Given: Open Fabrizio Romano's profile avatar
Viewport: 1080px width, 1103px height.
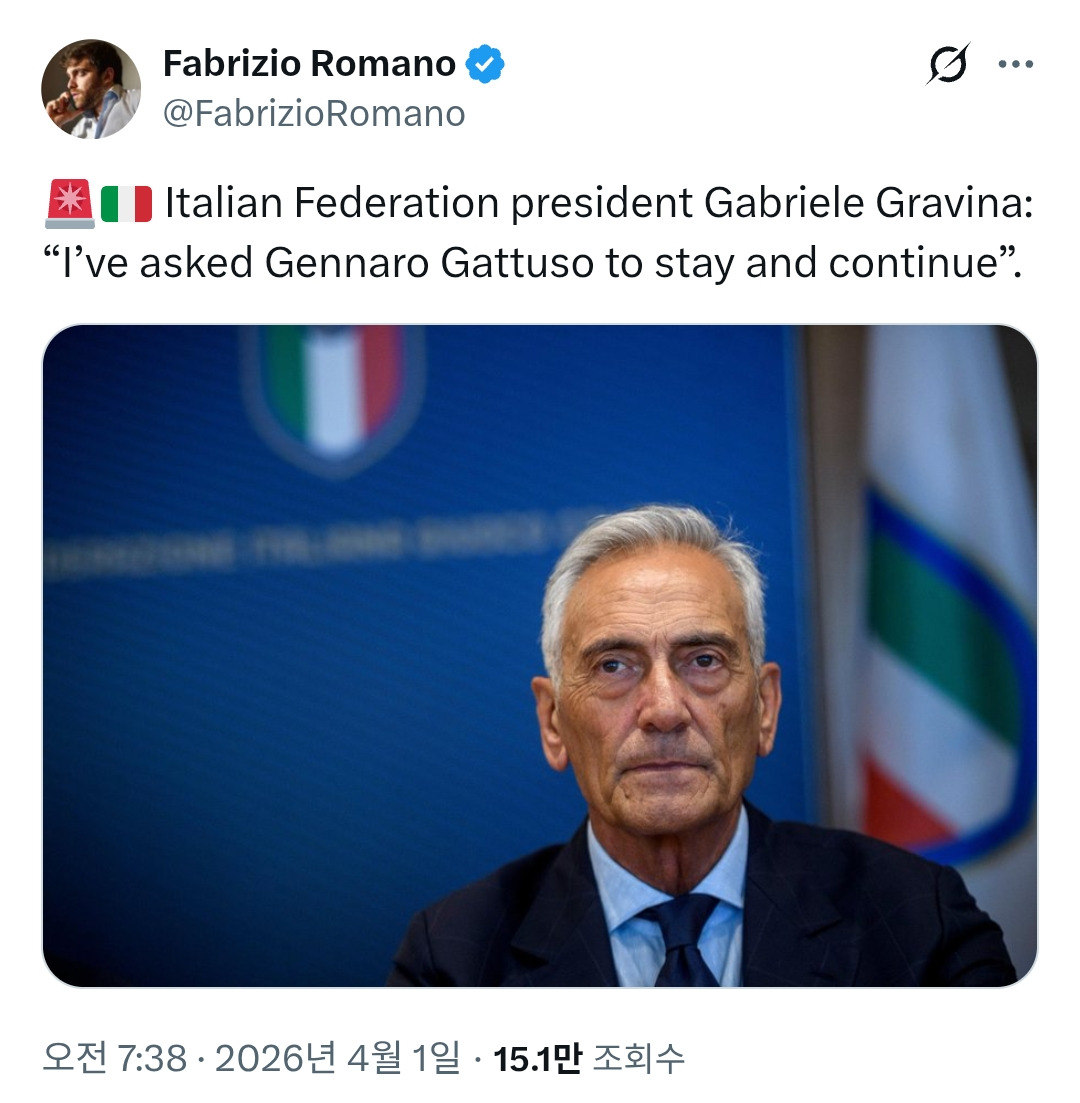Looking at the screenshot, I should (x=90, y=89).
